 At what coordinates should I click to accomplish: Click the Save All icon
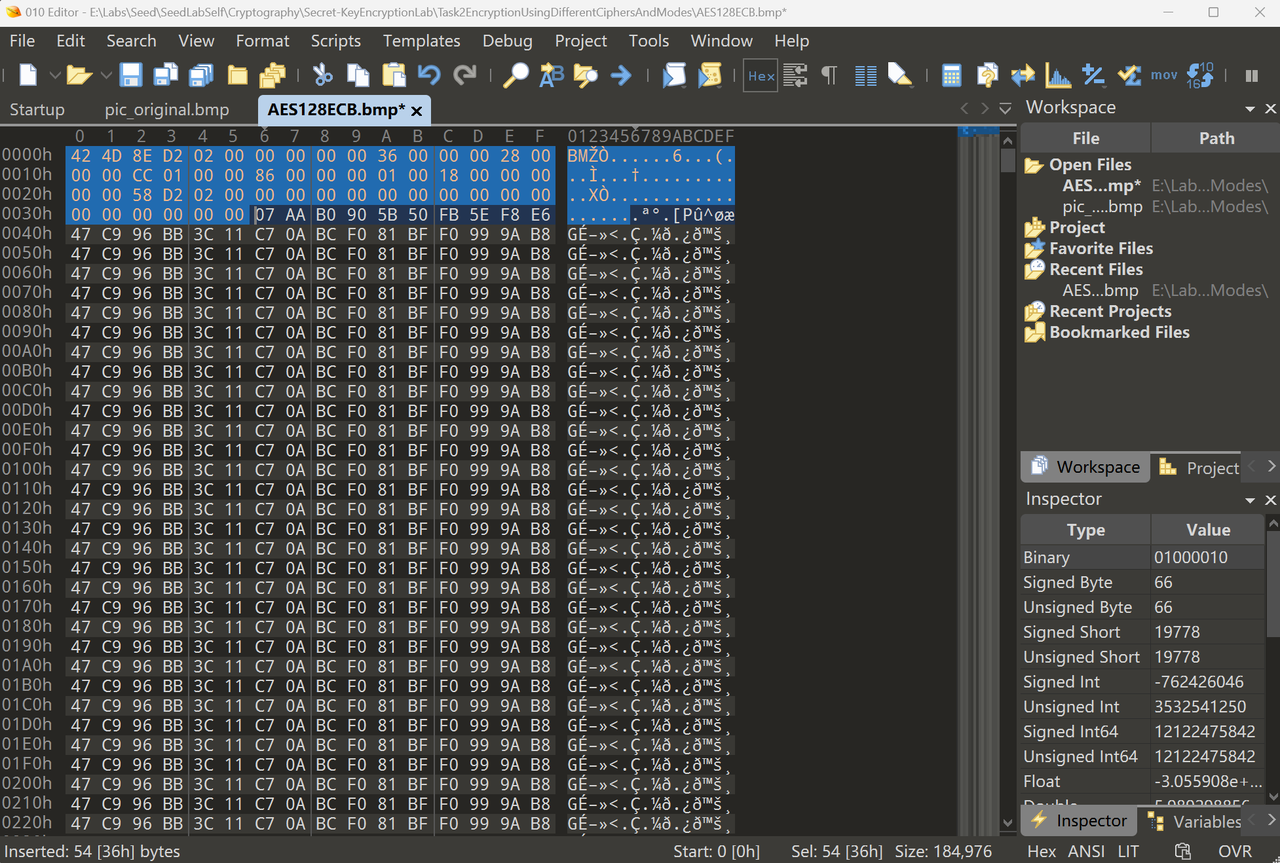201,75
